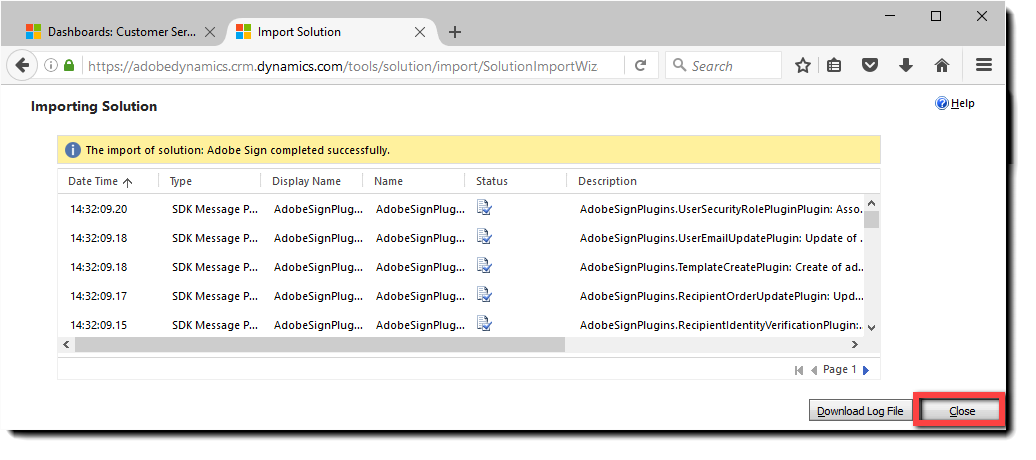Select the UserEmailUpdatePlugin description cell

click(721, 238)
